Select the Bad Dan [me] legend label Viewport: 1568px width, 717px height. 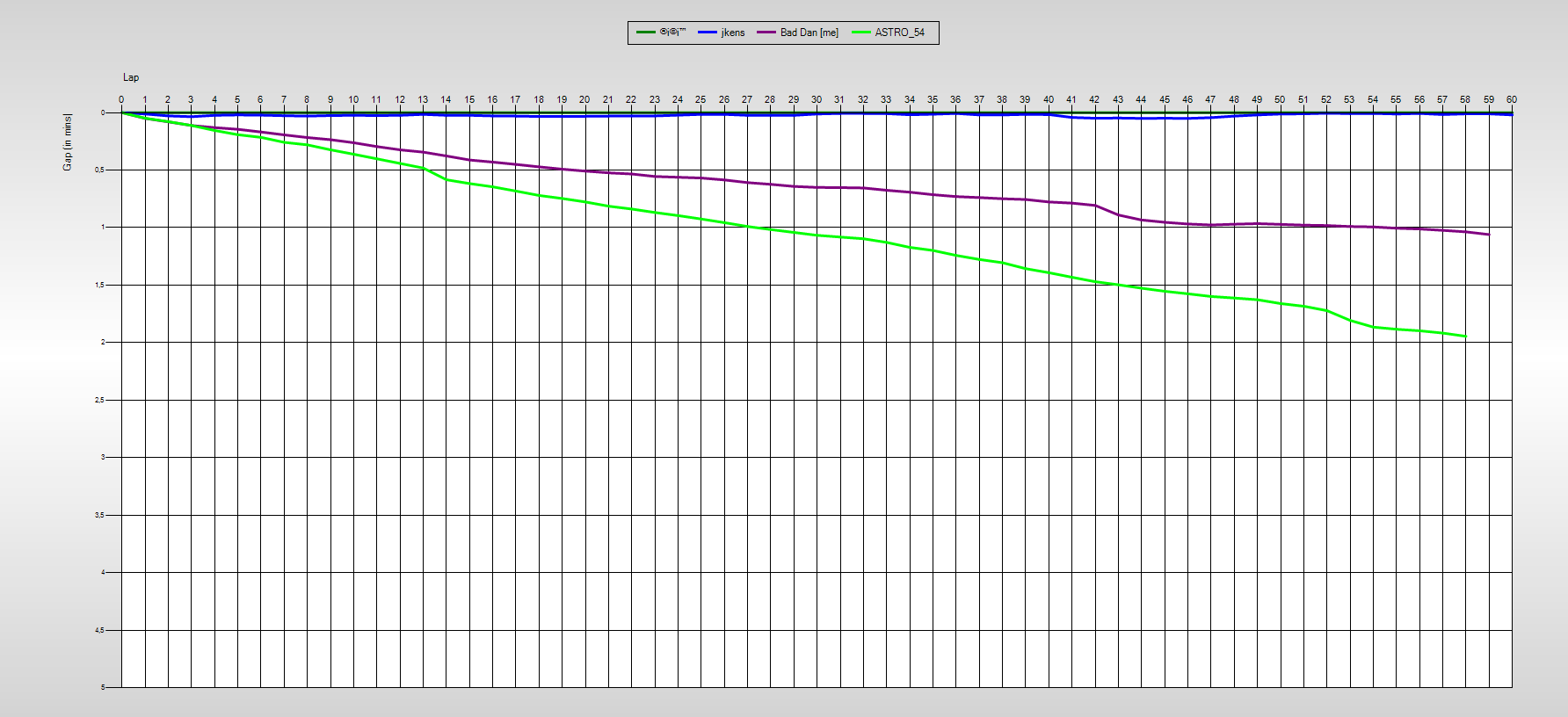tap(809, 33)
